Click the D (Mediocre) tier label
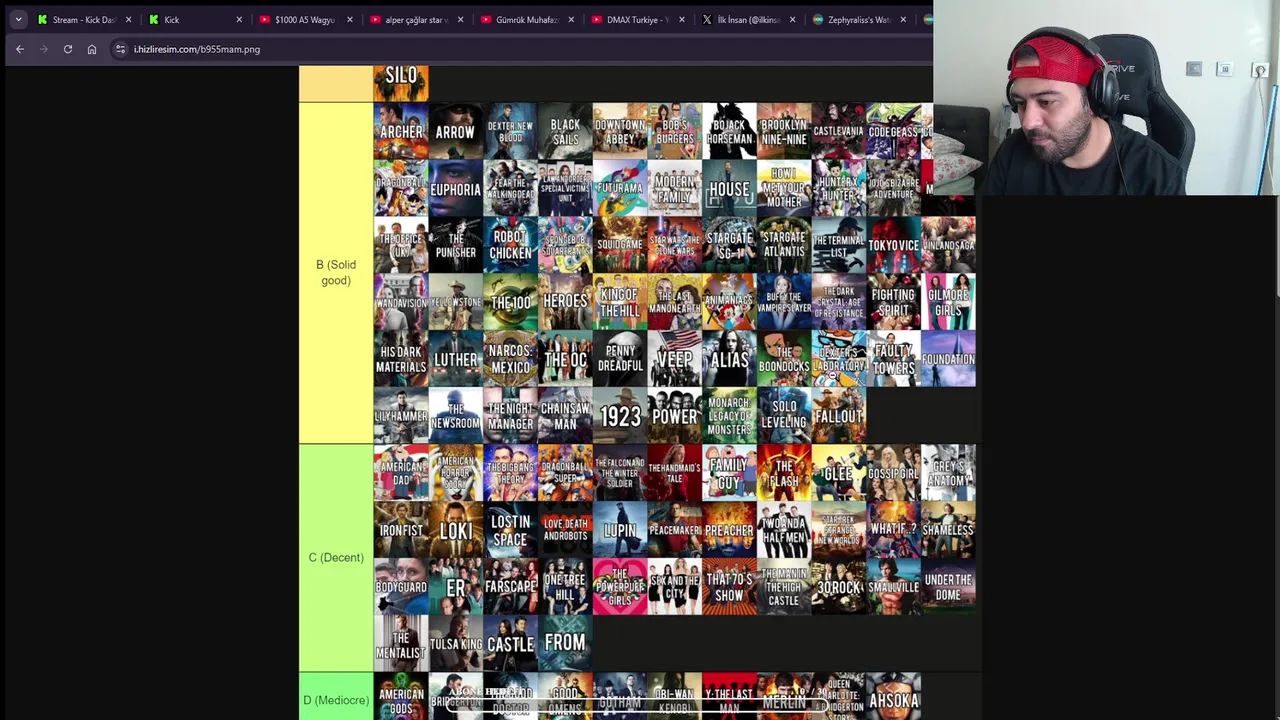 [x=336, y=700]
